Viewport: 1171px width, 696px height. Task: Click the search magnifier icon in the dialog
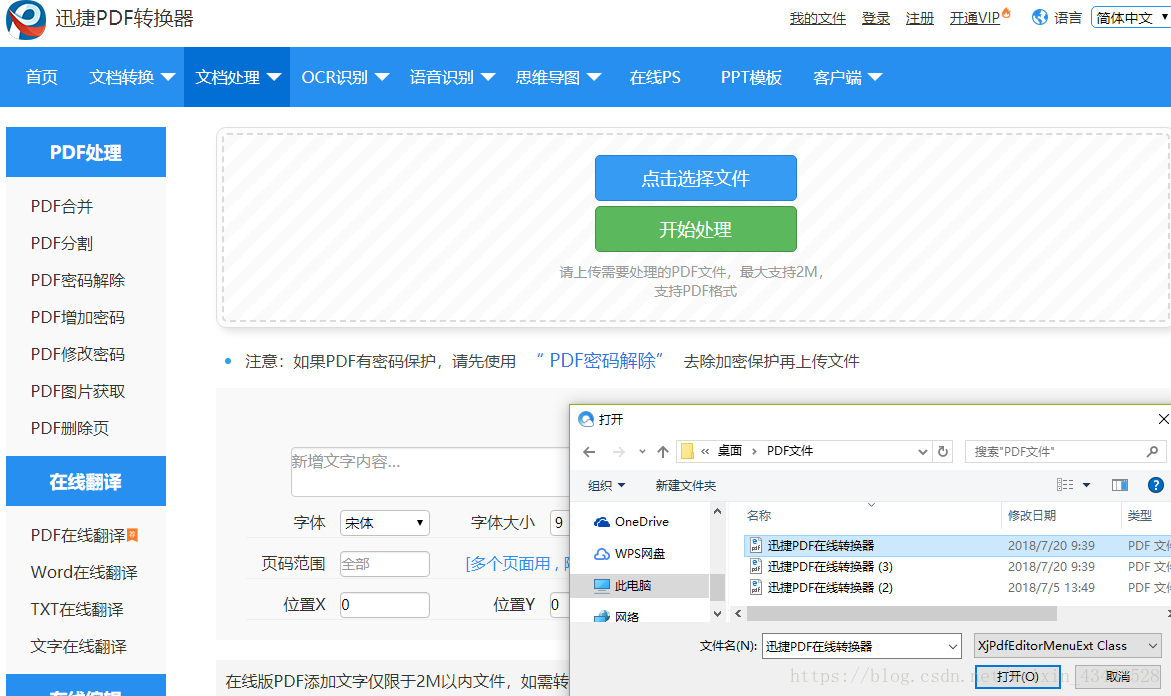pyautogui.click(x=1152, y=451)
